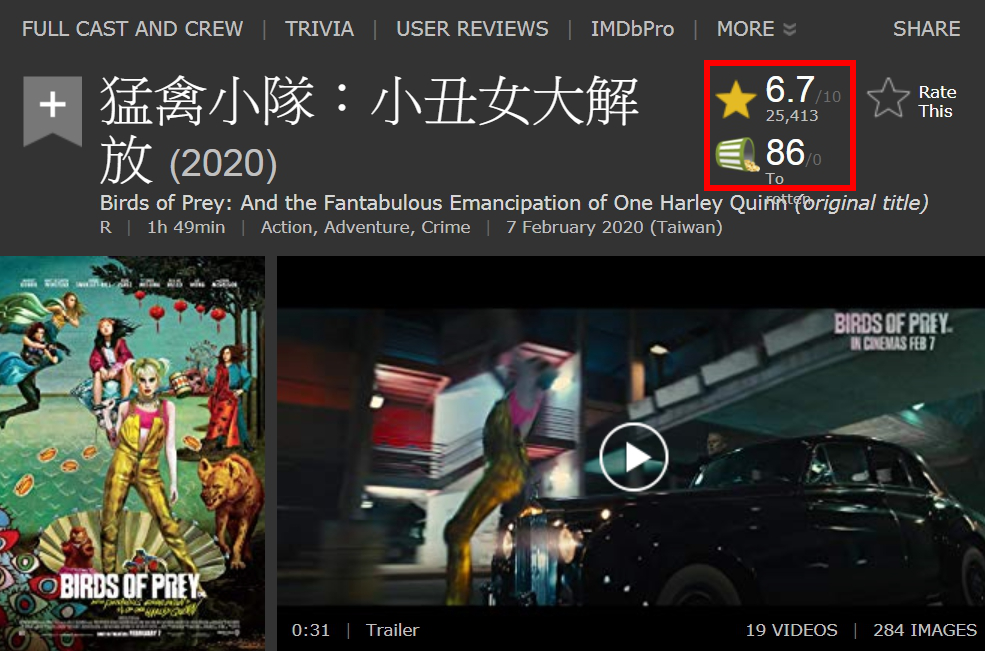This screenshot has height=651, width=985.
Task: Click the SHARE button
Action: [927, 29]
